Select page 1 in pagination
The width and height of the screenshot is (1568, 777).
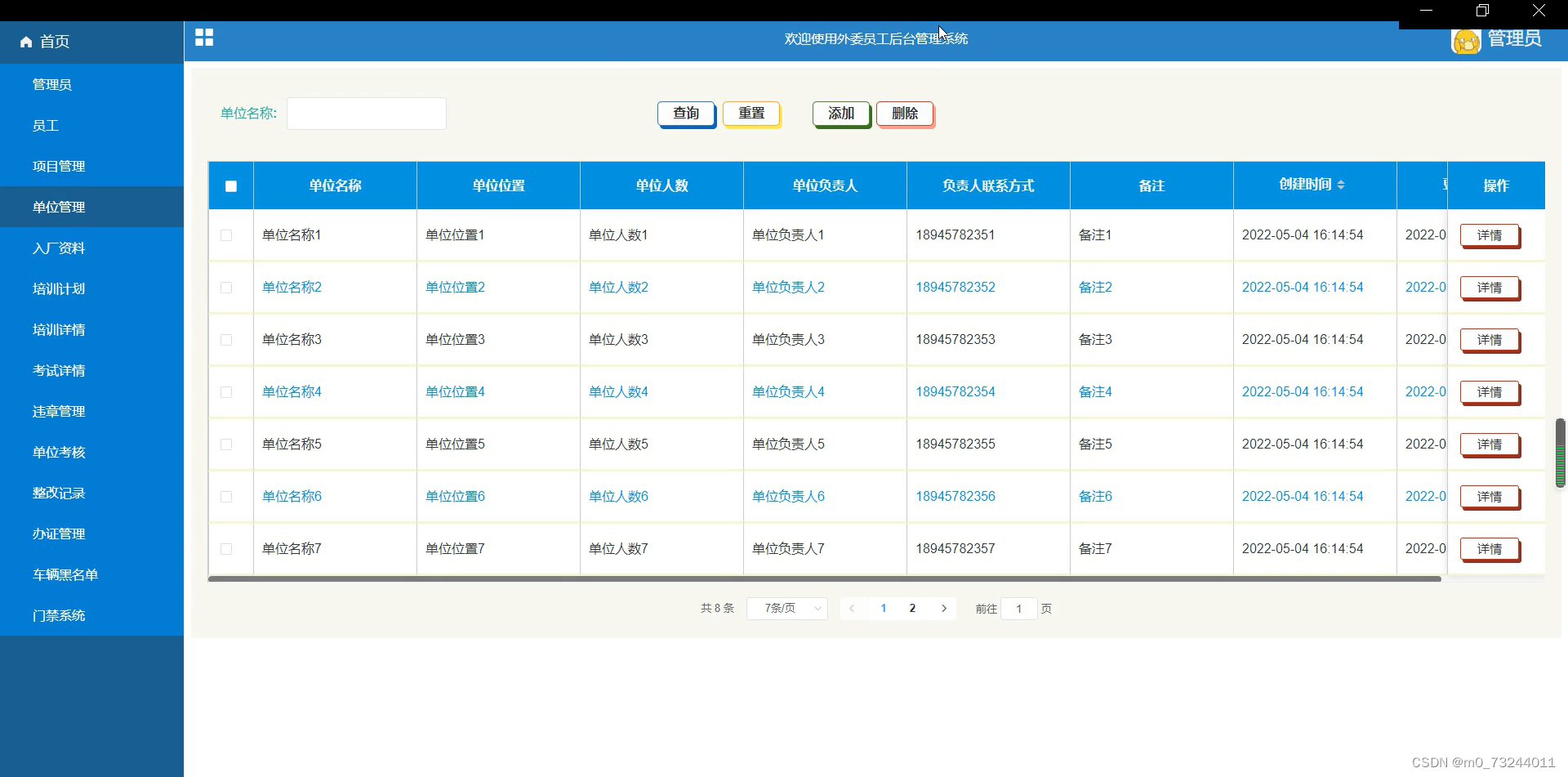[884, 609]
